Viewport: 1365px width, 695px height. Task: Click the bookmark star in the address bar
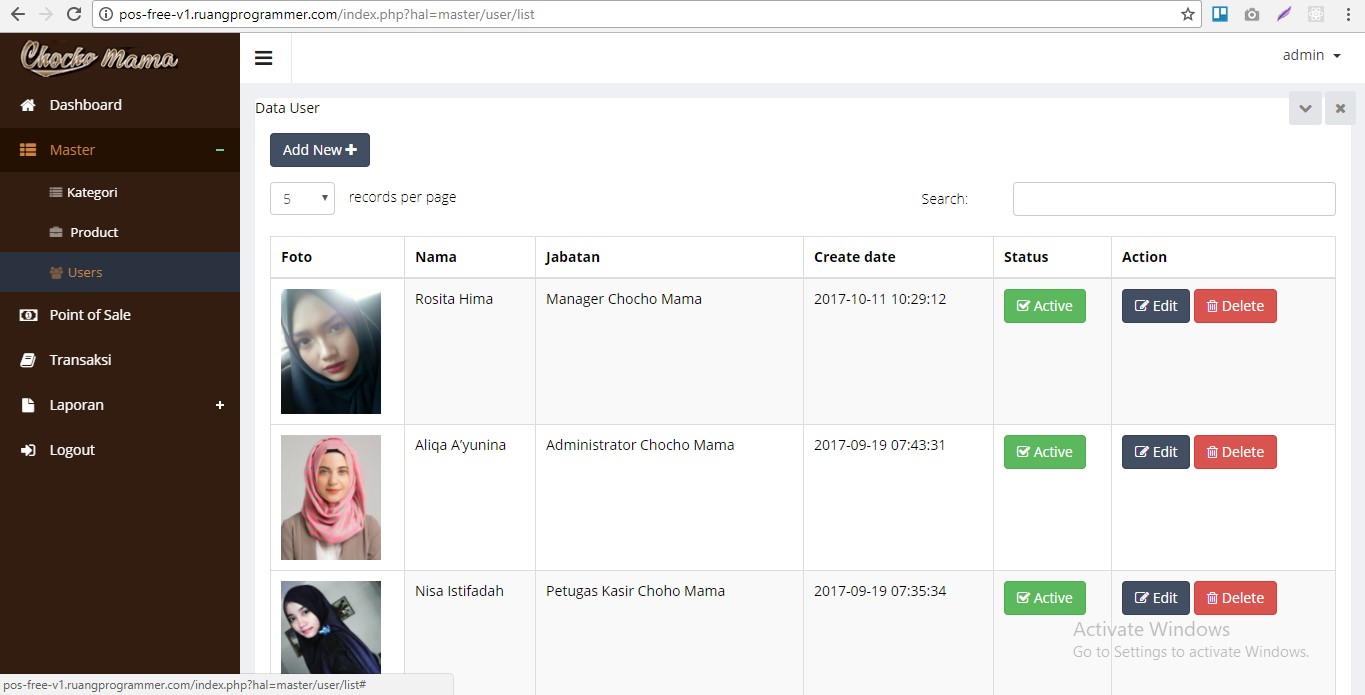(1185, 14)
